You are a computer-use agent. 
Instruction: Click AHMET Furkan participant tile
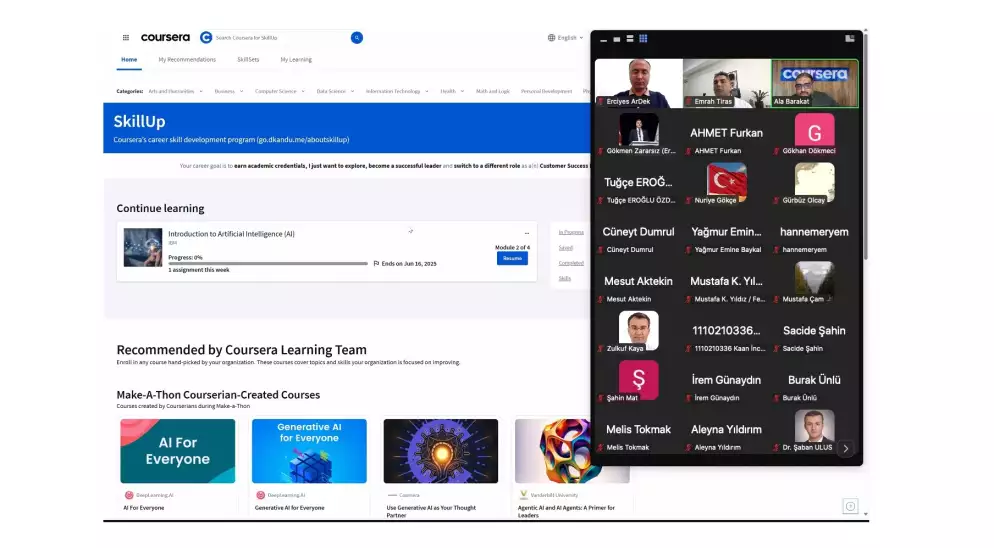(x=726, y=134)
